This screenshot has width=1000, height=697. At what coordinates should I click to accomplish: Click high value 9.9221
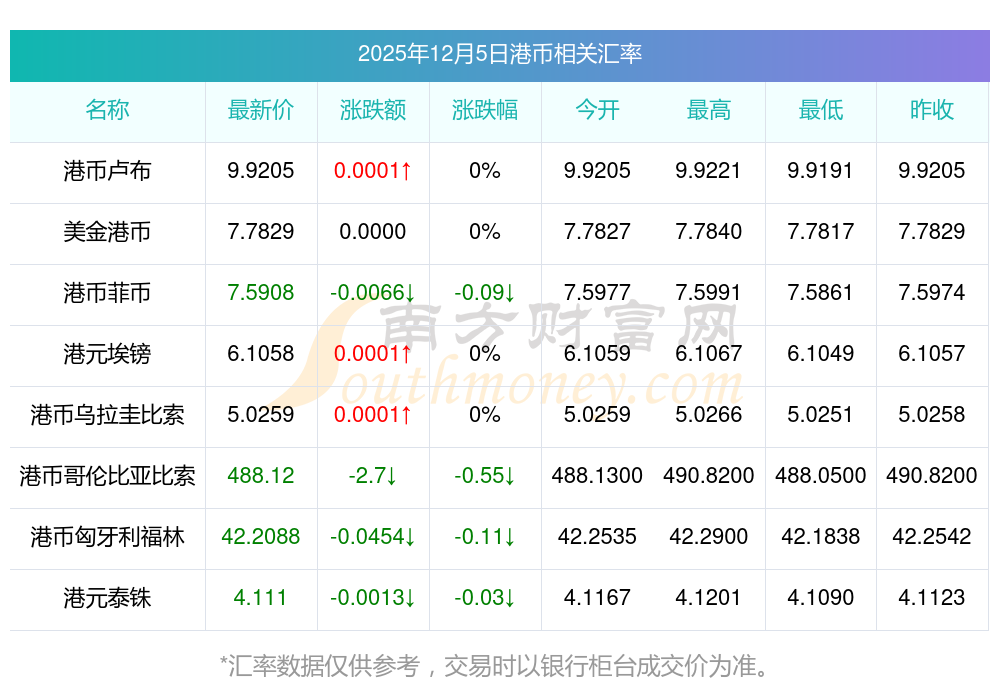click(x=709, y=171)
